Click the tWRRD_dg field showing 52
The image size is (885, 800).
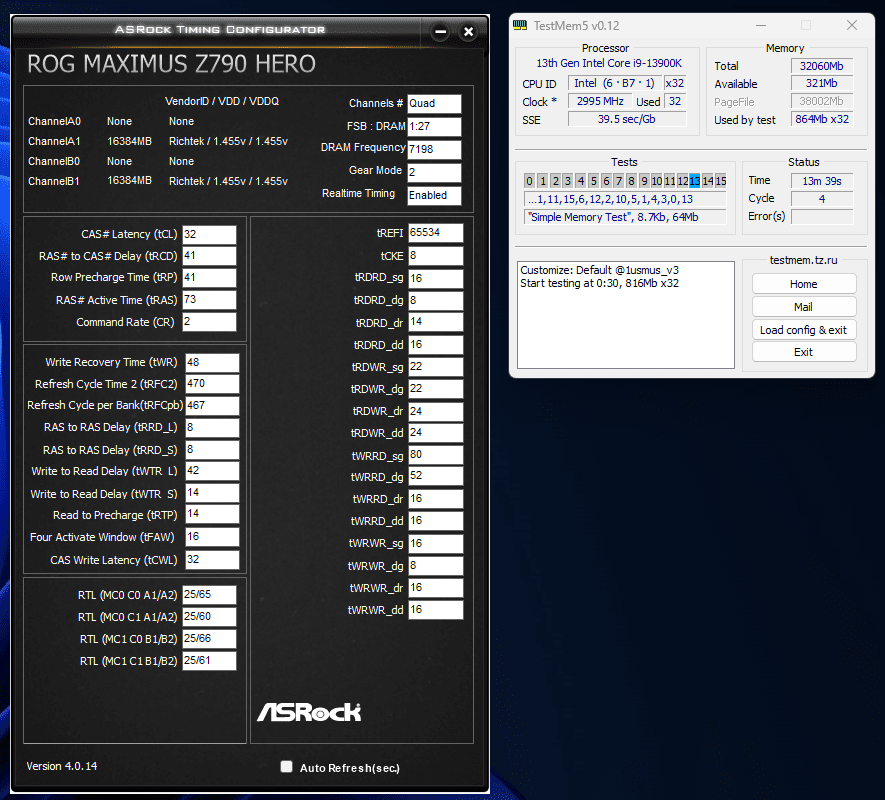coord(435,476)
